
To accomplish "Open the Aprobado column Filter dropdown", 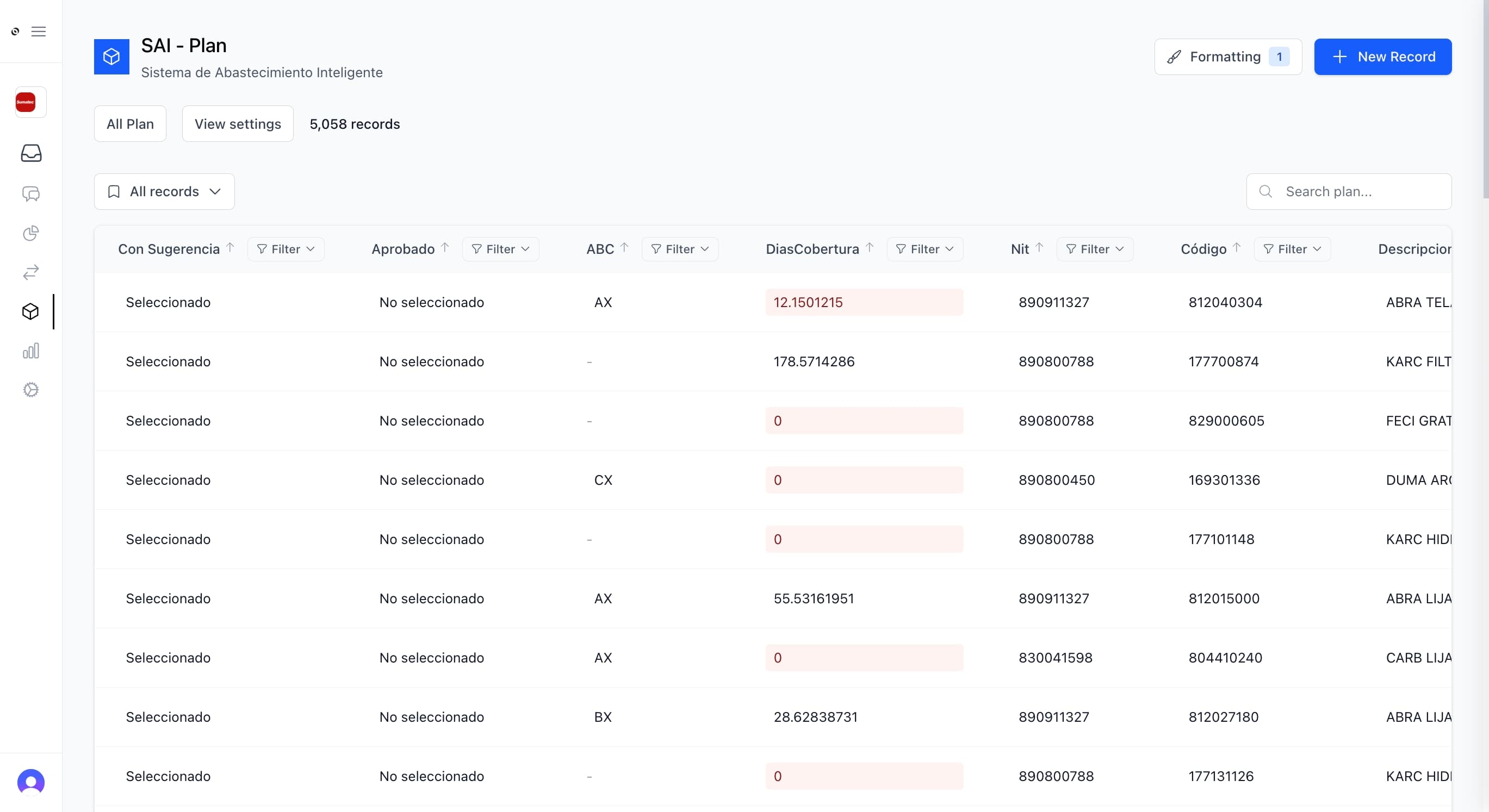I will [500, 249].
